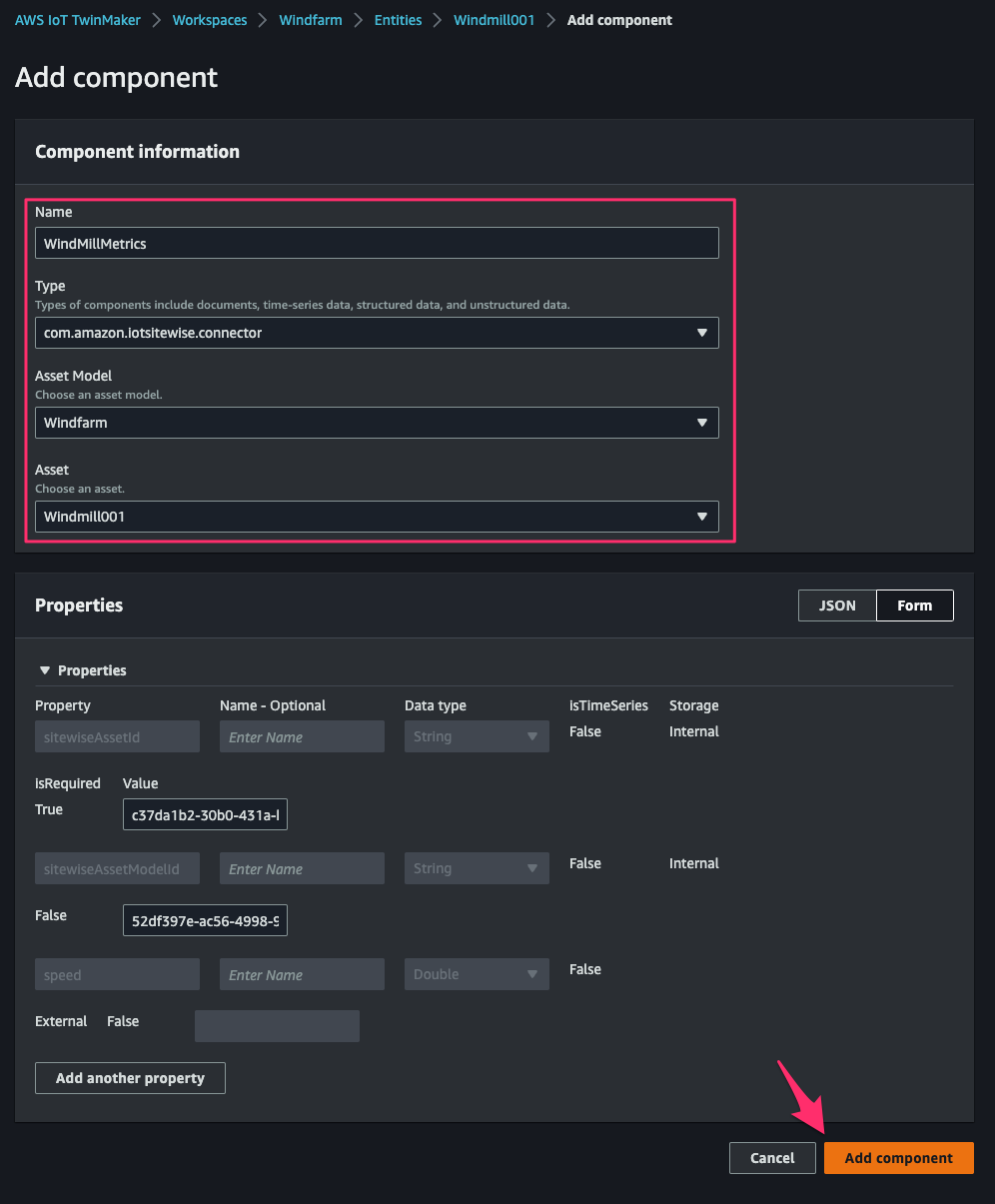
Task: Click the sitewiseAssetModelId value field
Action: point(205,920)
